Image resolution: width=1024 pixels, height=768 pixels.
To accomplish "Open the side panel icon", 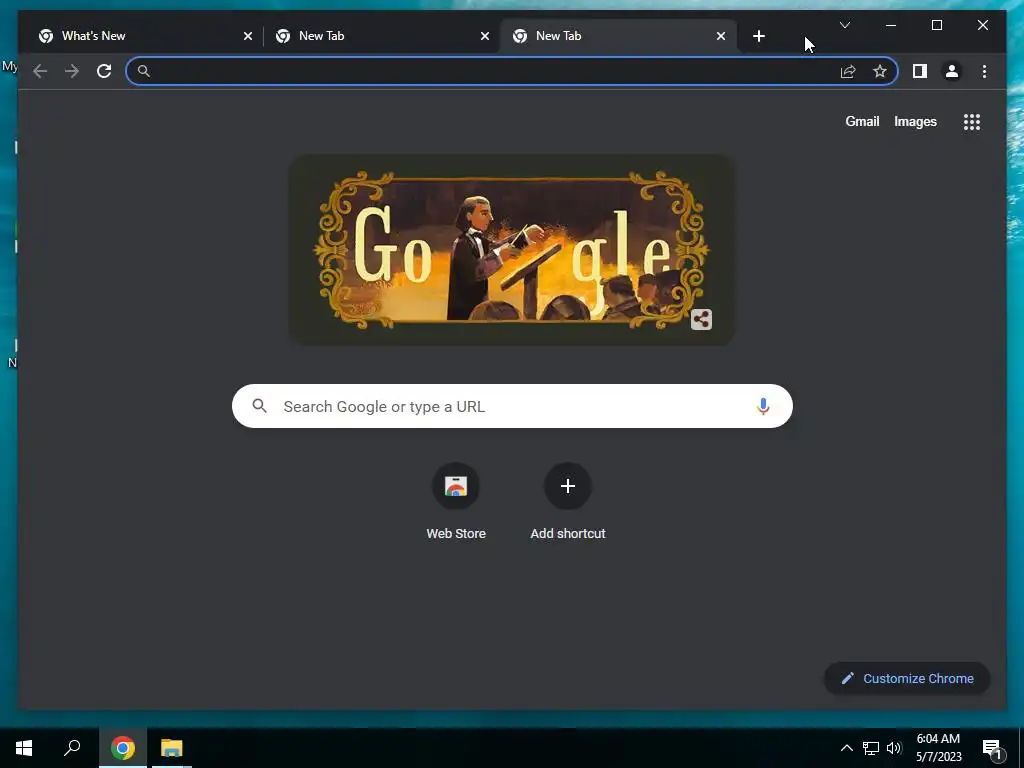I will pyautogui.click(x=920, y=71).
